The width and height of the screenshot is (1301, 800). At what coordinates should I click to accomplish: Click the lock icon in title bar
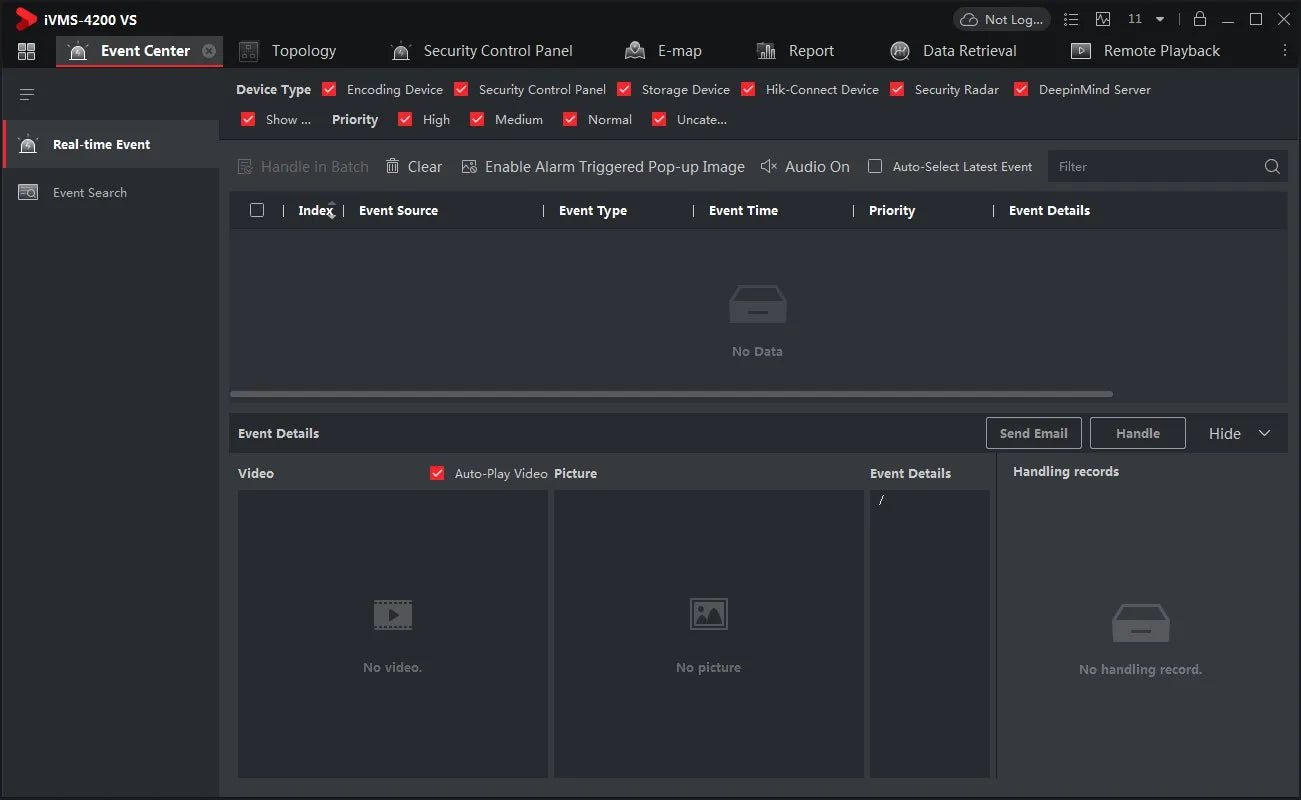pyautogui.click(x=1200, y=19)
